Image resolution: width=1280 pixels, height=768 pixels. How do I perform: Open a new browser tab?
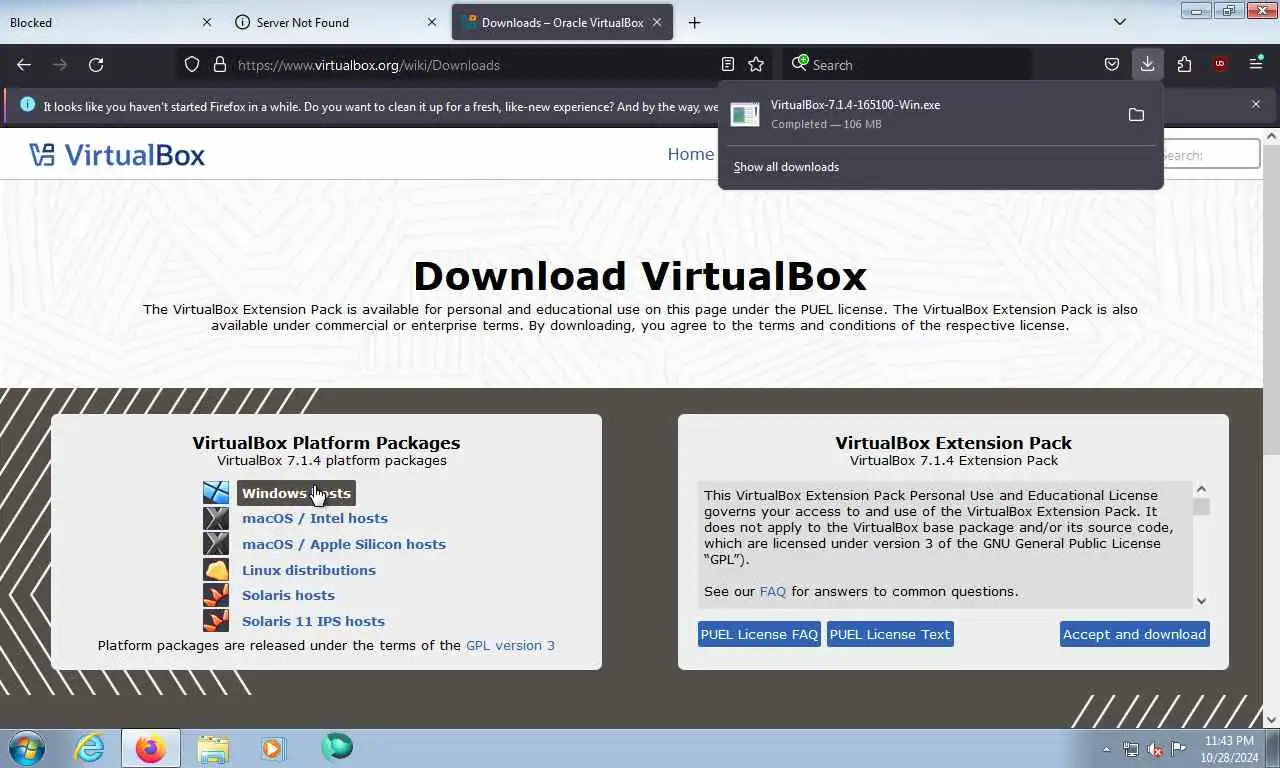[x=694, y=22]
